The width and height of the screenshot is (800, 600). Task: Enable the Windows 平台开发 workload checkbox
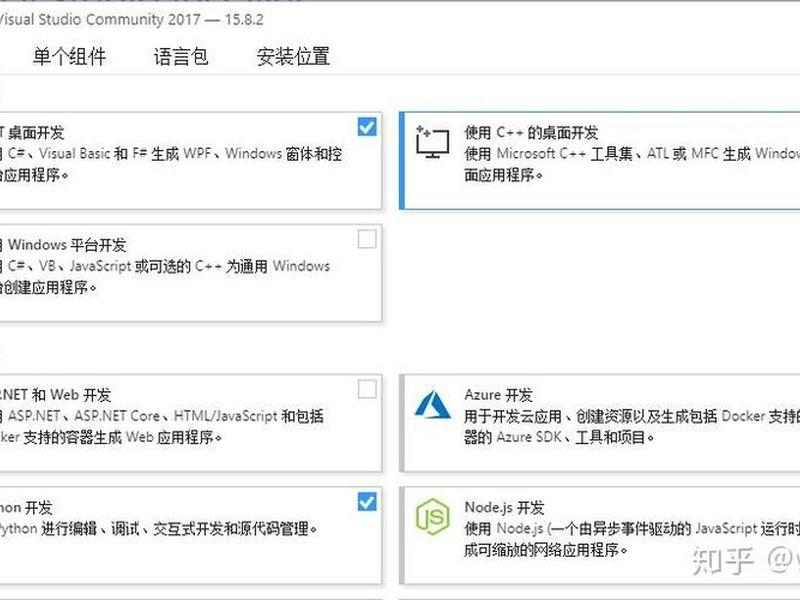(367, 239)
